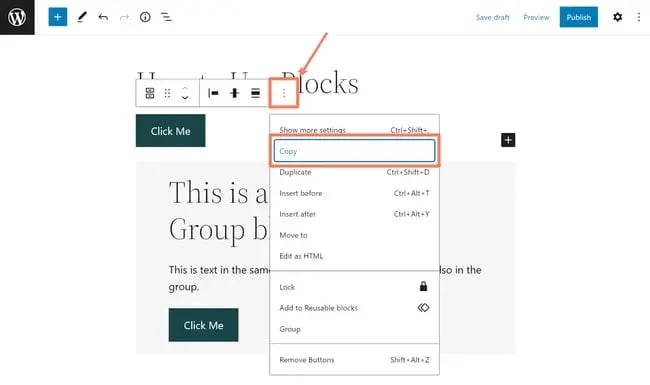Click the Click Me button inside group
The width and height of the screenshot is (650, 385).
click(203, 325)
